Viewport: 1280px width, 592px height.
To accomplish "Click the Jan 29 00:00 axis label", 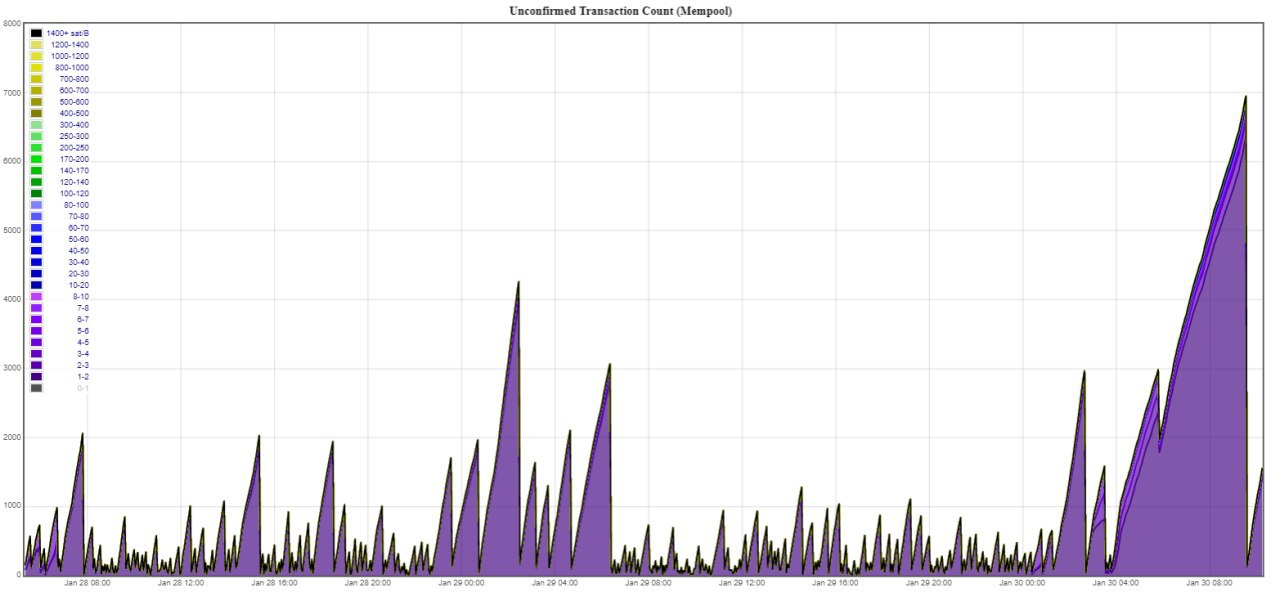I will pos(462,582).
